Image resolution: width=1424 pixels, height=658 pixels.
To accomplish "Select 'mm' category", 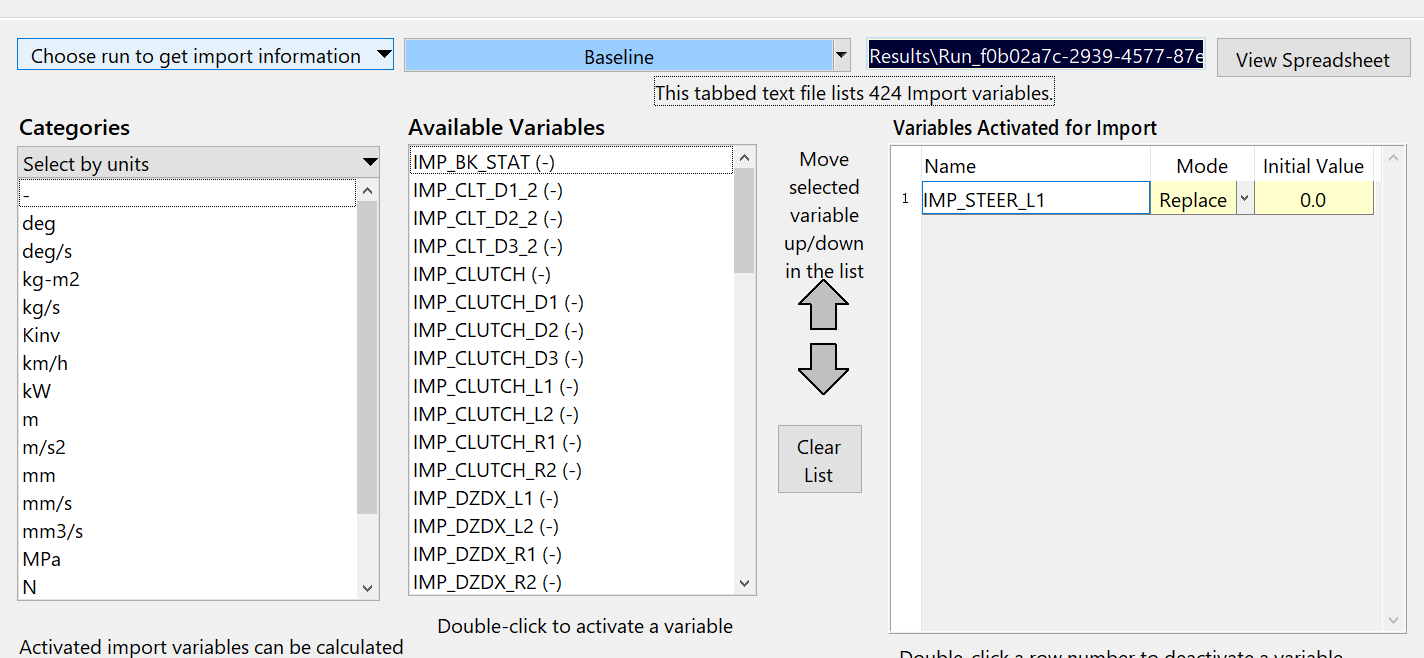I will (x=187, y=475).
